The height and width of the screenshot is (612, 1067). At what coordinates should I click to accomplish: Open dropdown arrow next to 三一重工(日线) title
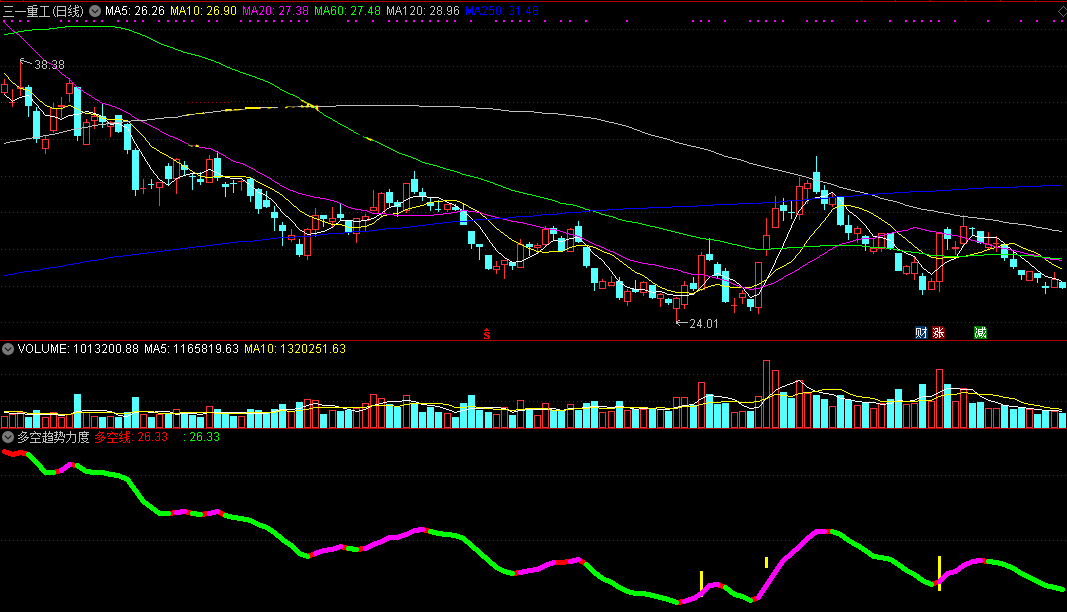coord(95,11)
